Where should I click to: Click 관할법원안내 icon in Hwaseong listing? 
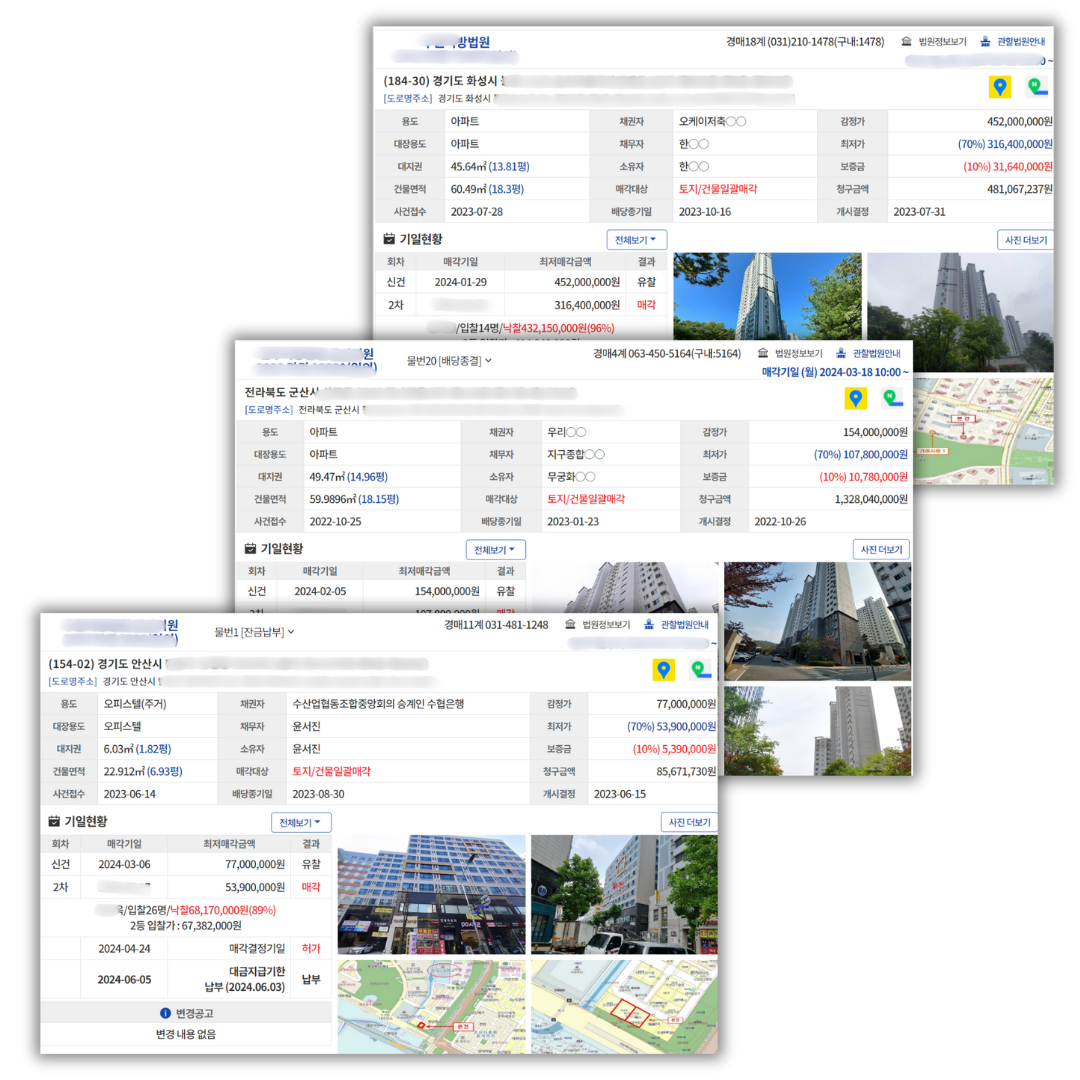pos(986,42)
